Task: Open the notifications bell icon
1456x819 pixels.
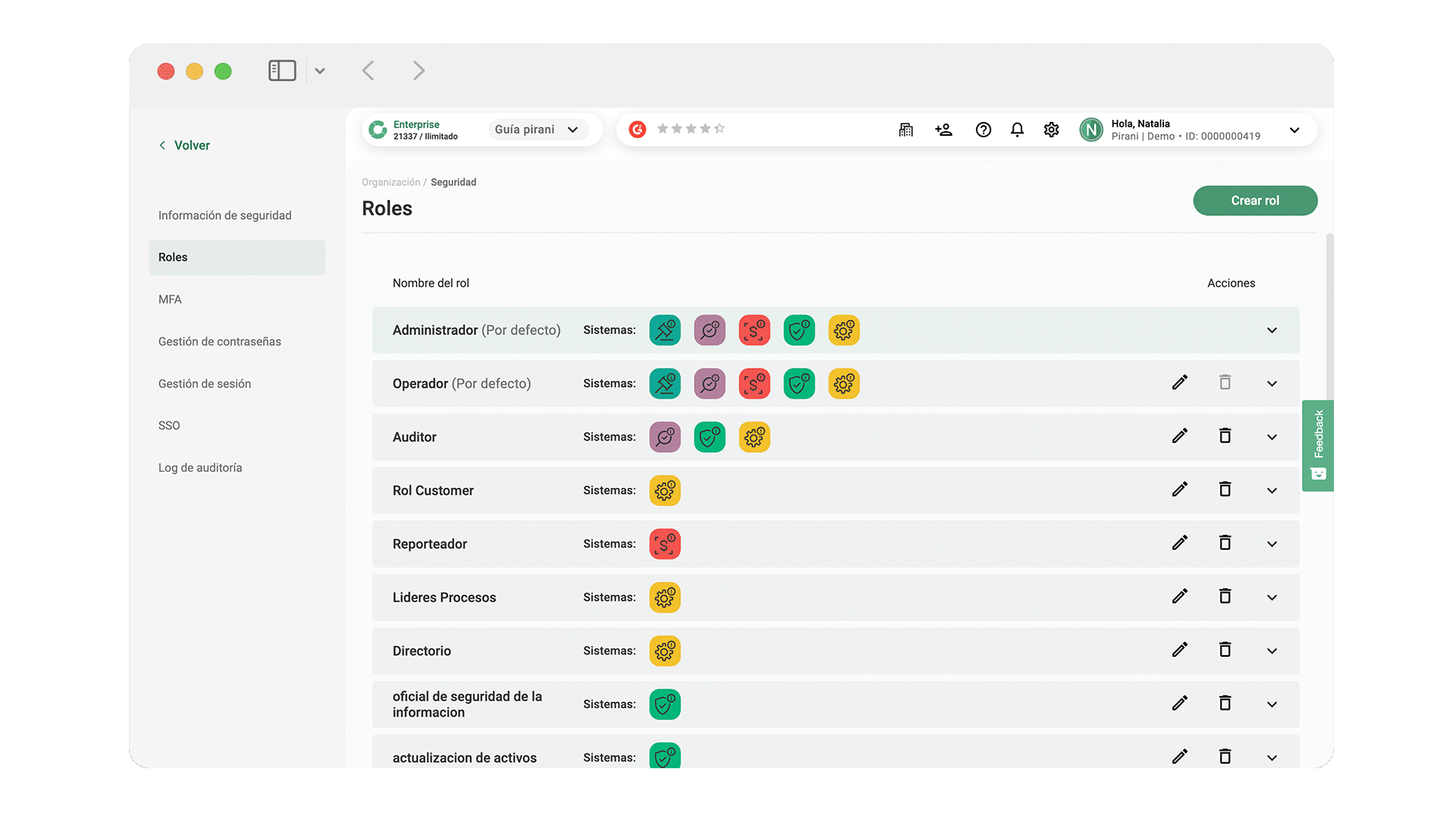Action: pos(1017,130)
